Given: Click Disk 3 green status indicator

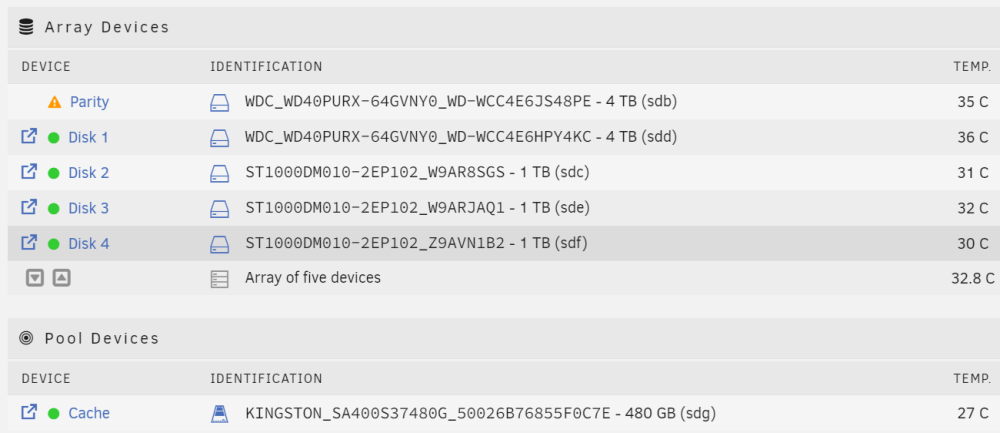Looking at the screenshot, I should [x=54, y=209].
